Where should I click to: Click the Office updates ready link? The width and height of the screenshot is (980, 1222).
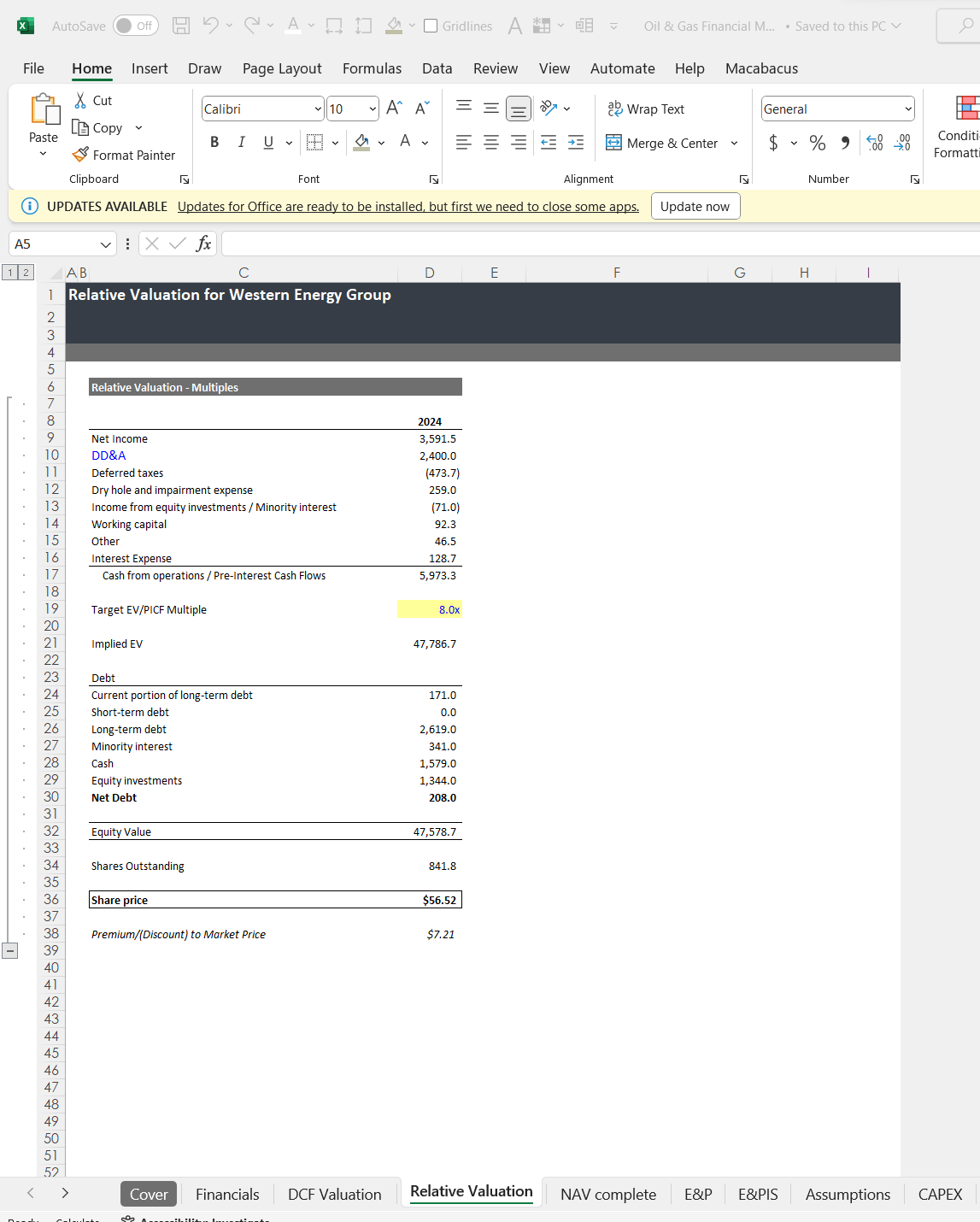pyautogui.click(x=408, y=207)
